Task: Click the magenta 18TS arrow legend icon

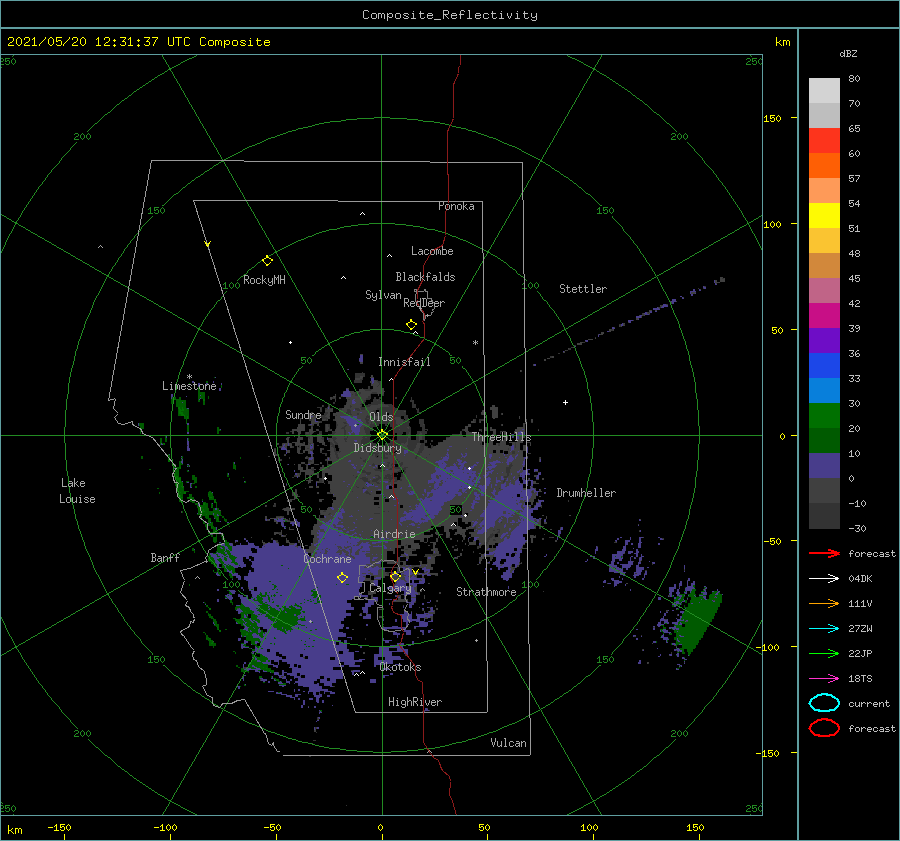Action: click(x=824, y=678)
